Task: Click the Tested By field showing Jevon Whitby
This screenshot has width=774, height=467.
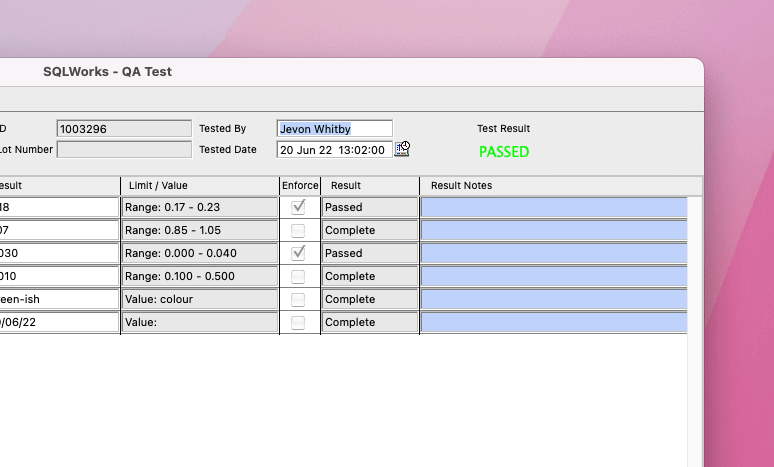Action: (334, 128)
